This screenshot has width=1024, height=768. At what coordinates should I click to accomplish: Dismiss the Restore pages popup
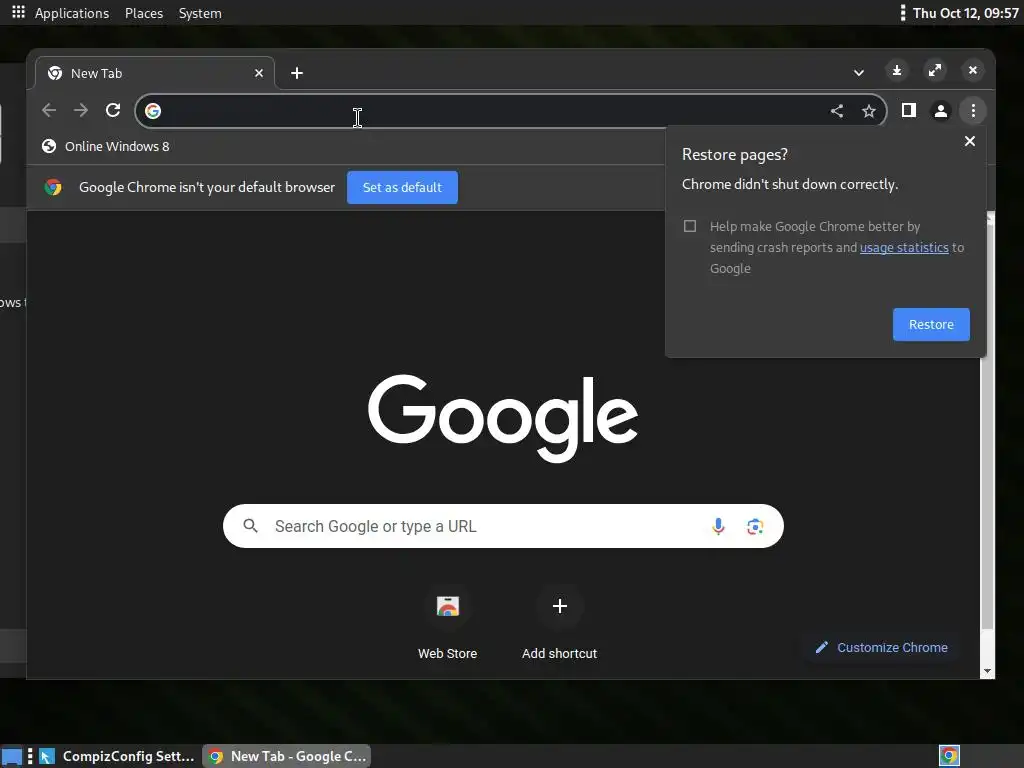[x=970, y=141]
